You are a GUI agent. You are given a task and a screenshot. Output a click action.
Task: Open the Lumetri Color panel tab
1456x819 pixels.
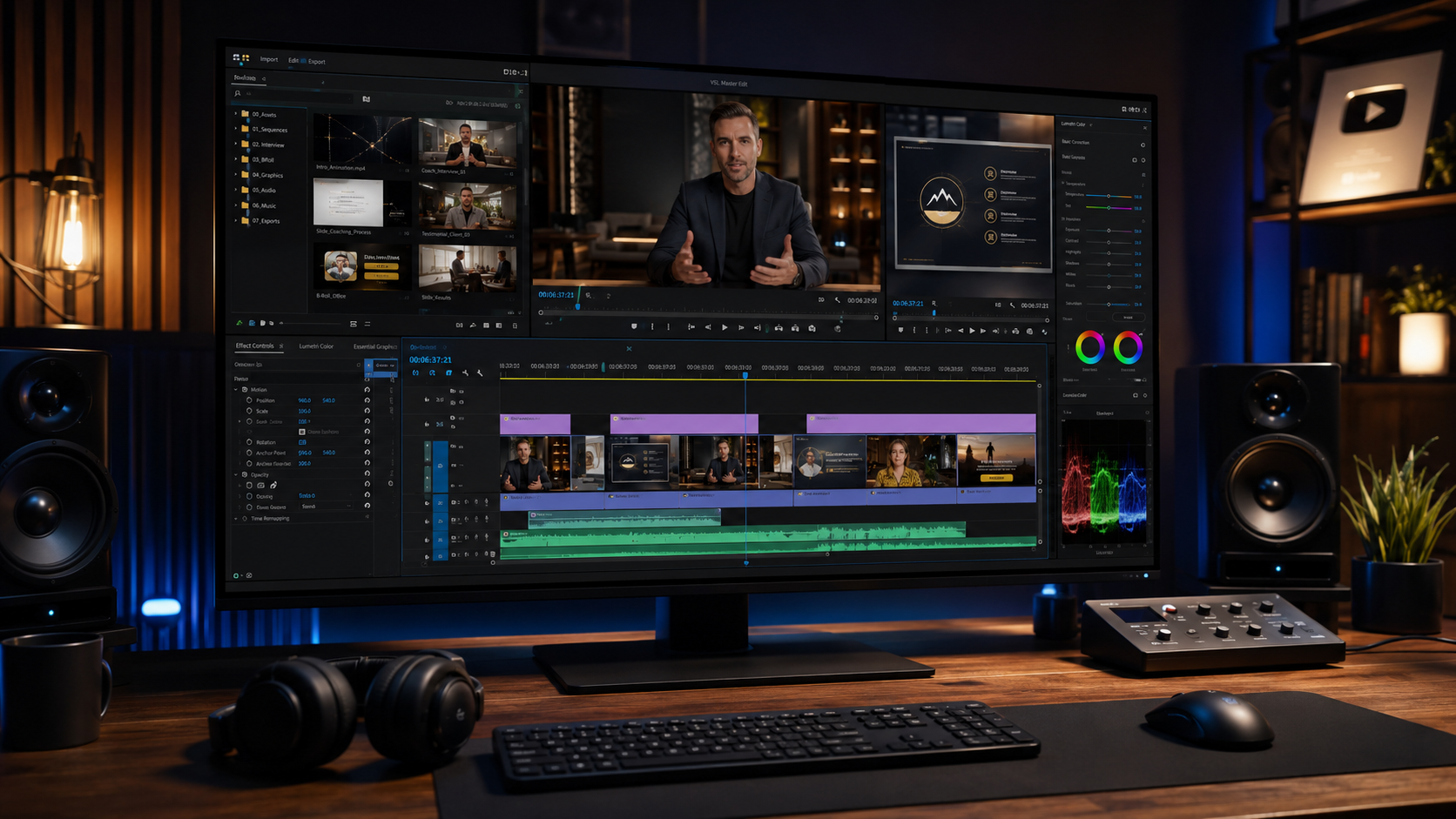click(x=316, y=346)
